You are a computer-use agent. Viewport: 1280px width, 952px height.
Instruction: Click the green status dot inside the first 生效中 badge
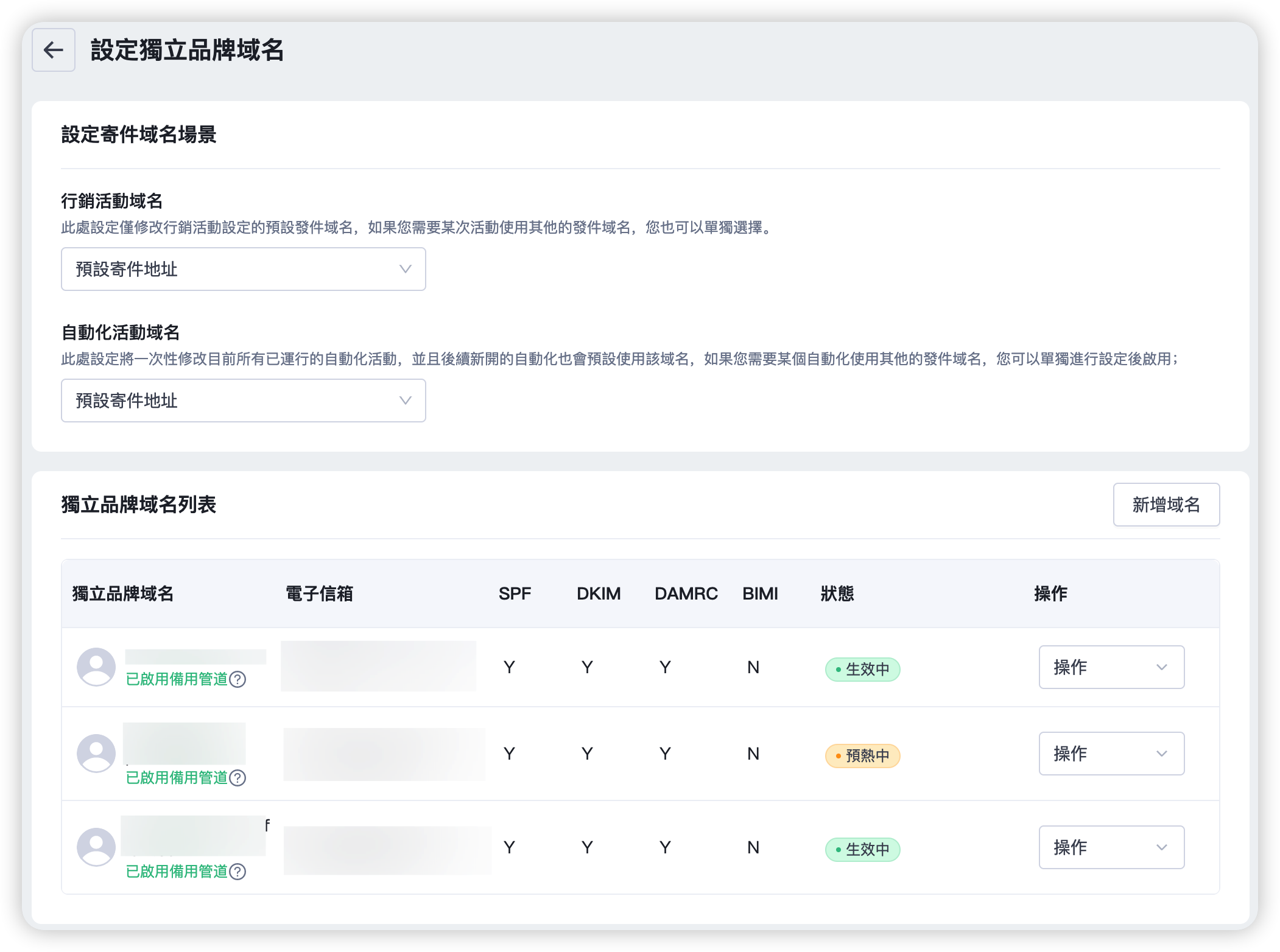[x=840, y=669]
